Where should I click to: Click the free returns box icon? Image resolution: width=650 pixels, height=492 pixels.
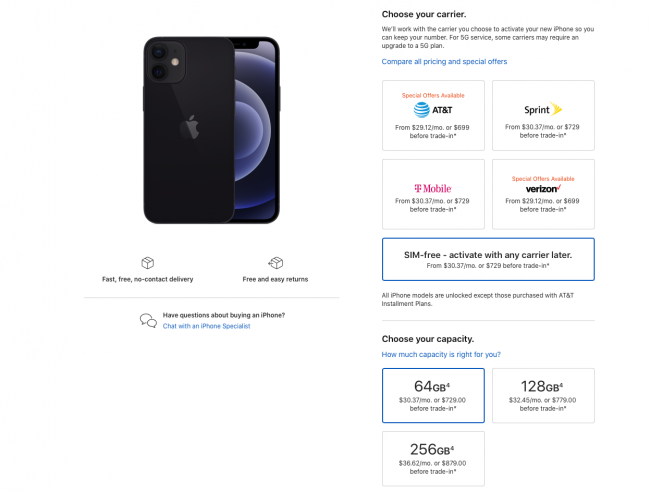coord(275,263)
